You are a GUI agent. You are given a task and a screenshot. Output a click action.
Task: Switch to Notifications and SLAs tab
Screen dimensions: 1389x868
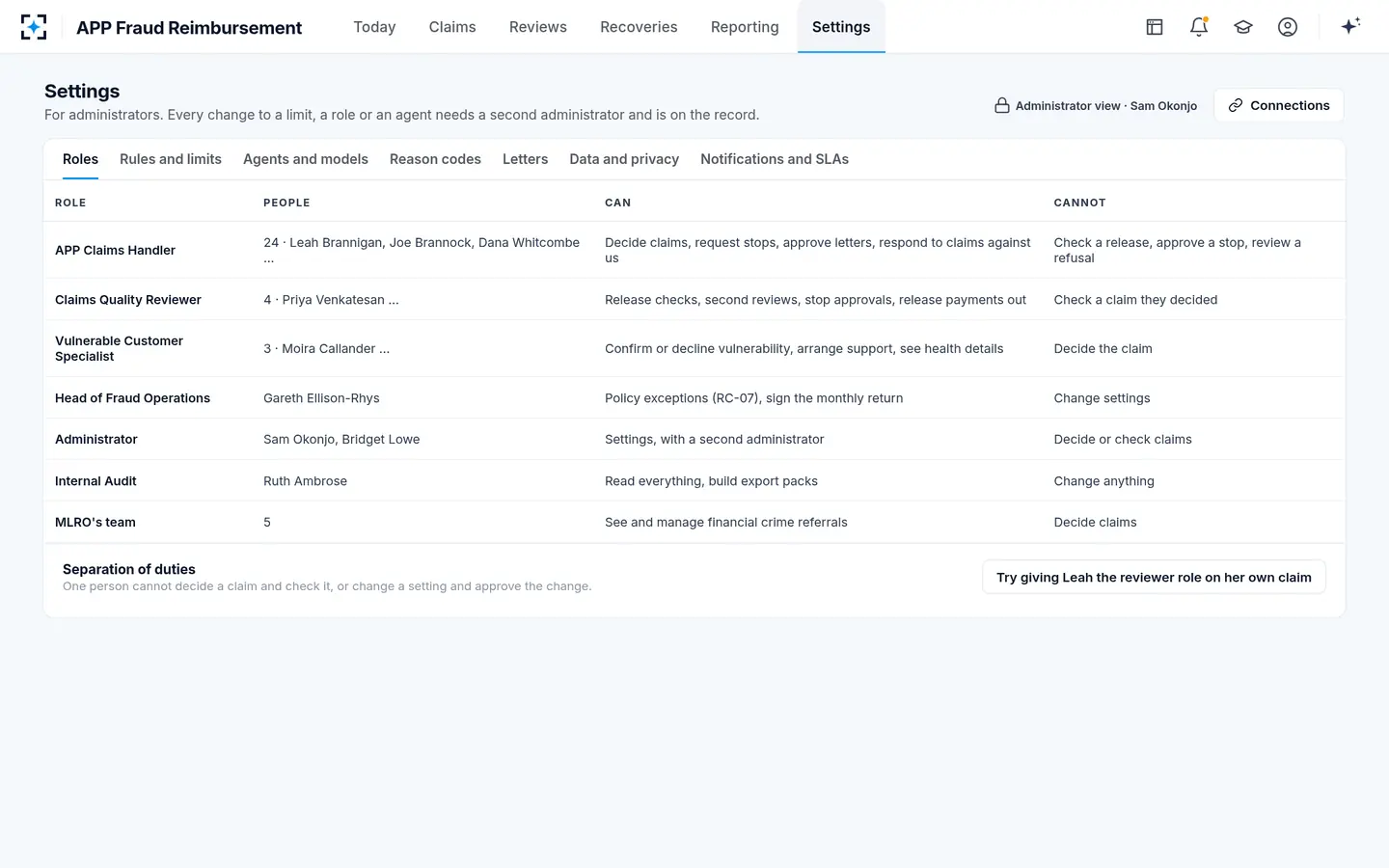coord(775,159)
